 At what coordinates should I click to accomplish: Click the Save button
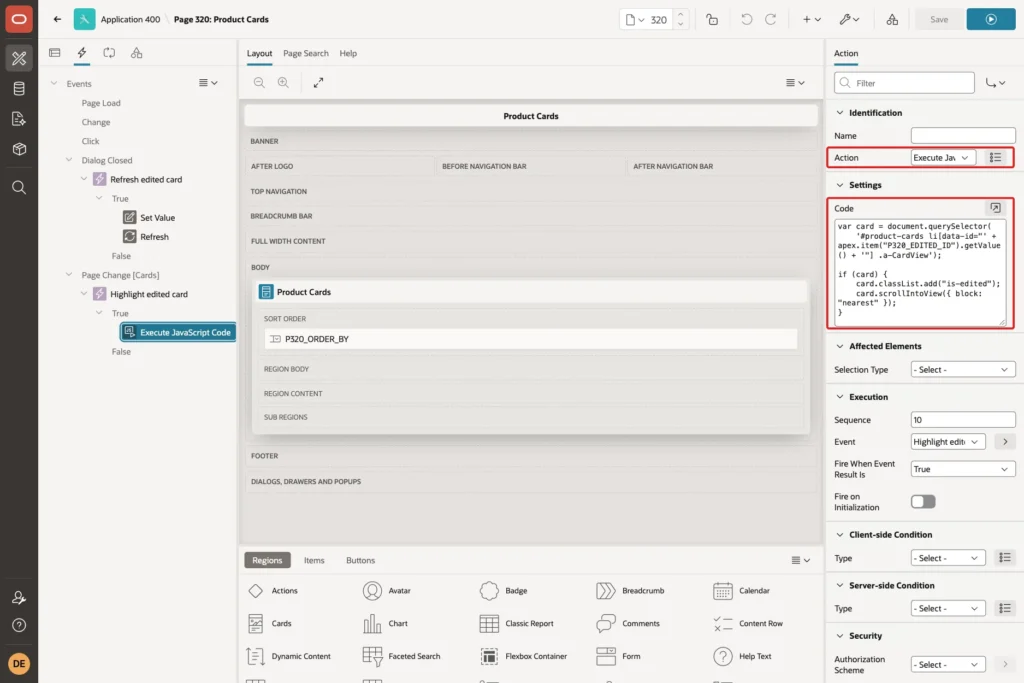coord(938,20)
